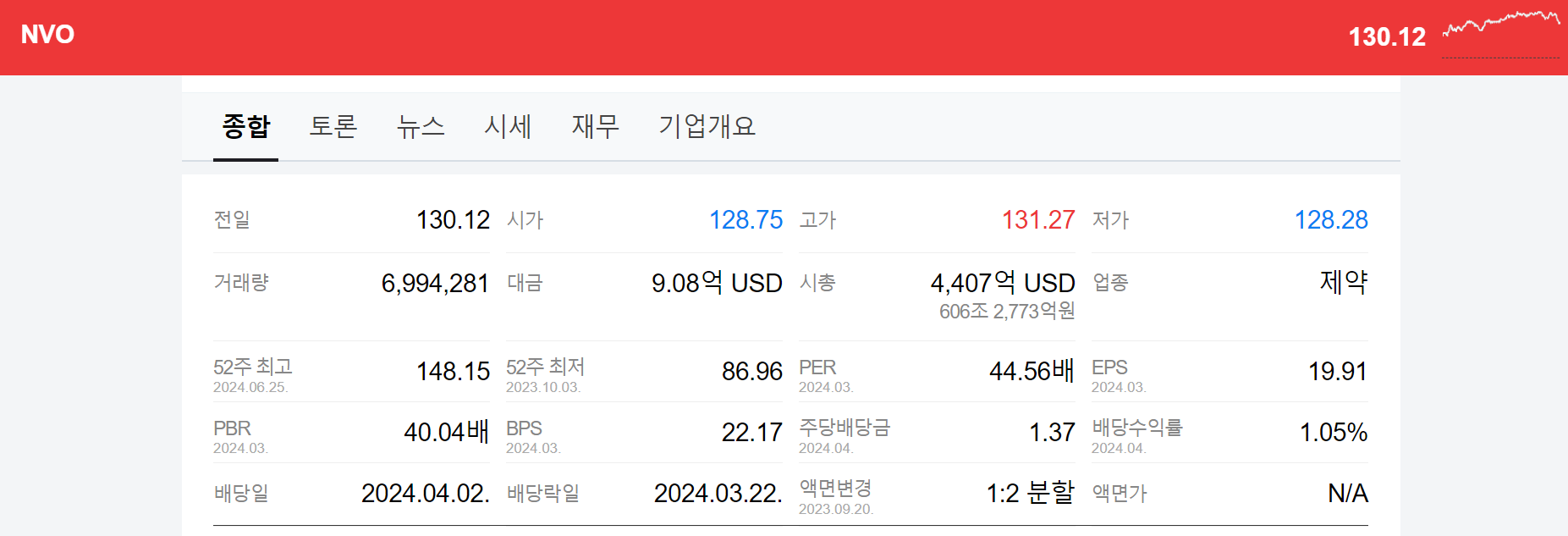1568x536 pixels.
Task: Click the 배당수익률 label
Action: pyautogui.click(x=1137, y=428)
